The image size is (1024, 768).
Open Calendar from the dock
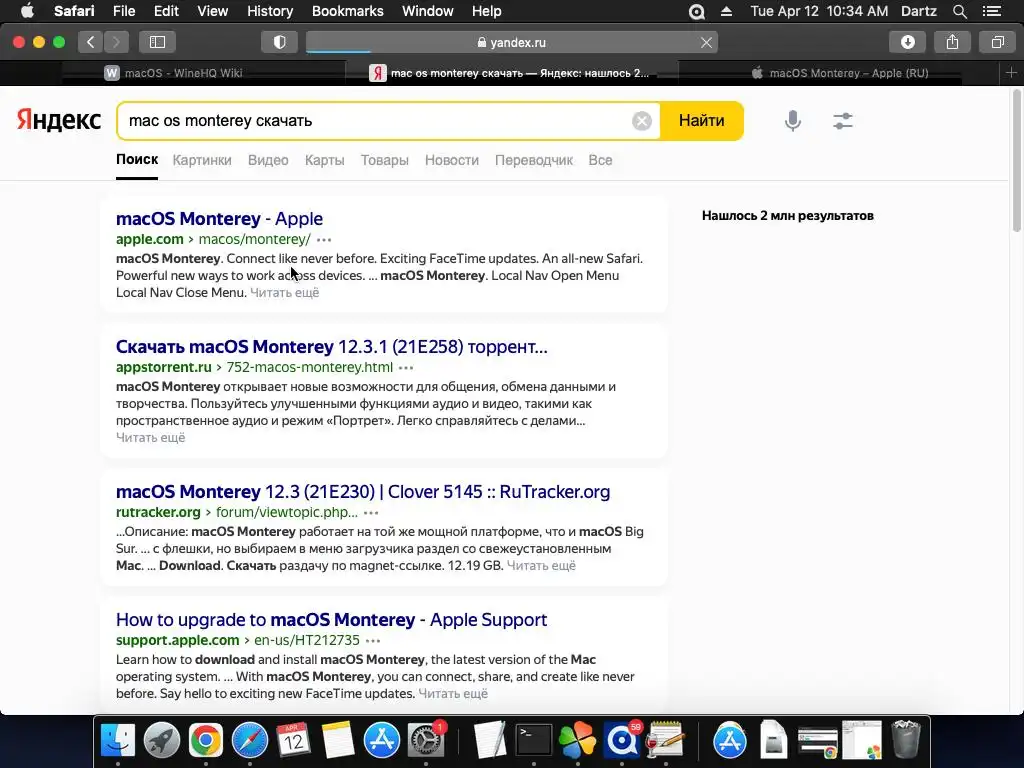click(293, 741)
